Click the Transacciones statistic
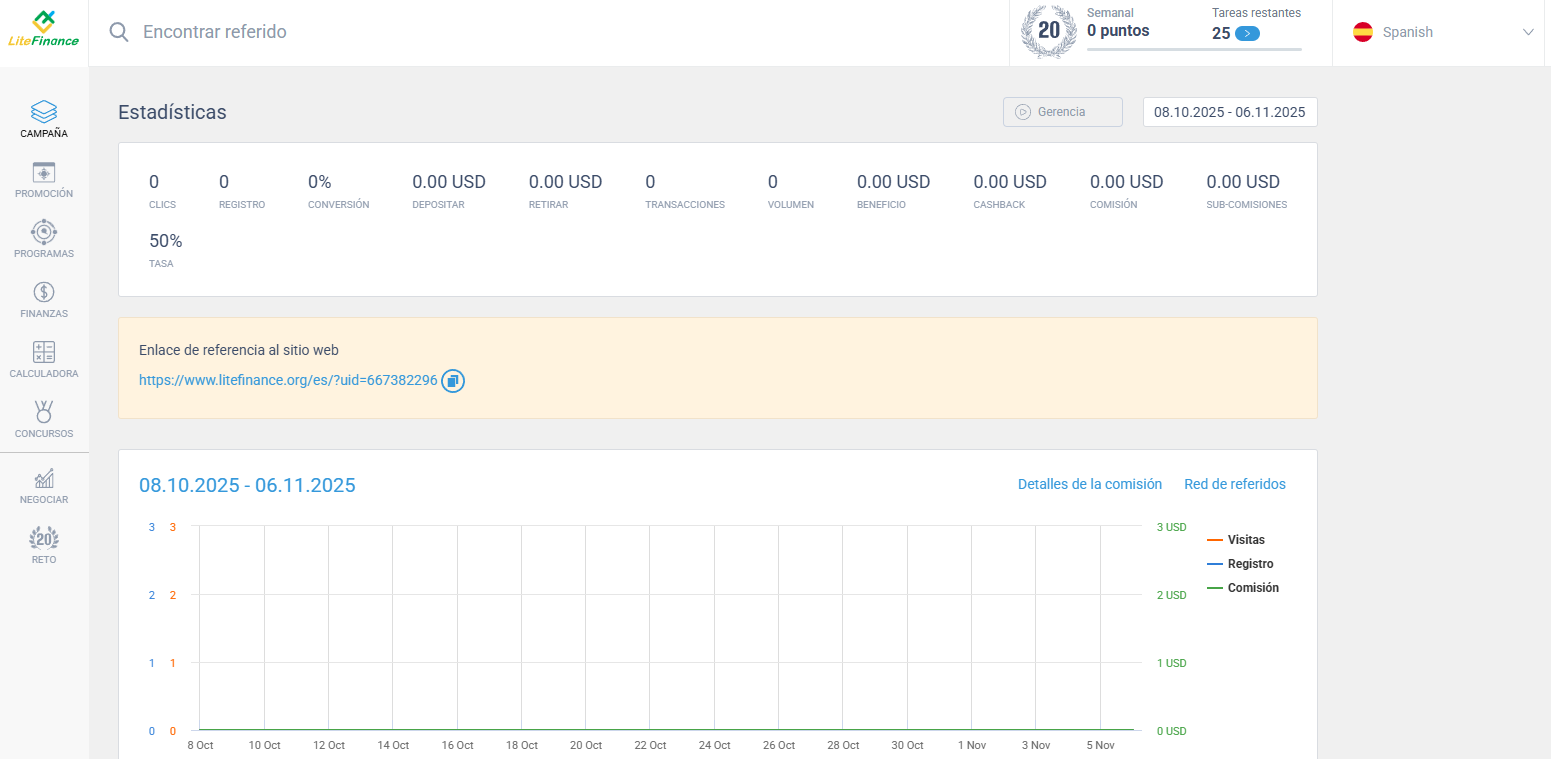 [x=685, y=192]
